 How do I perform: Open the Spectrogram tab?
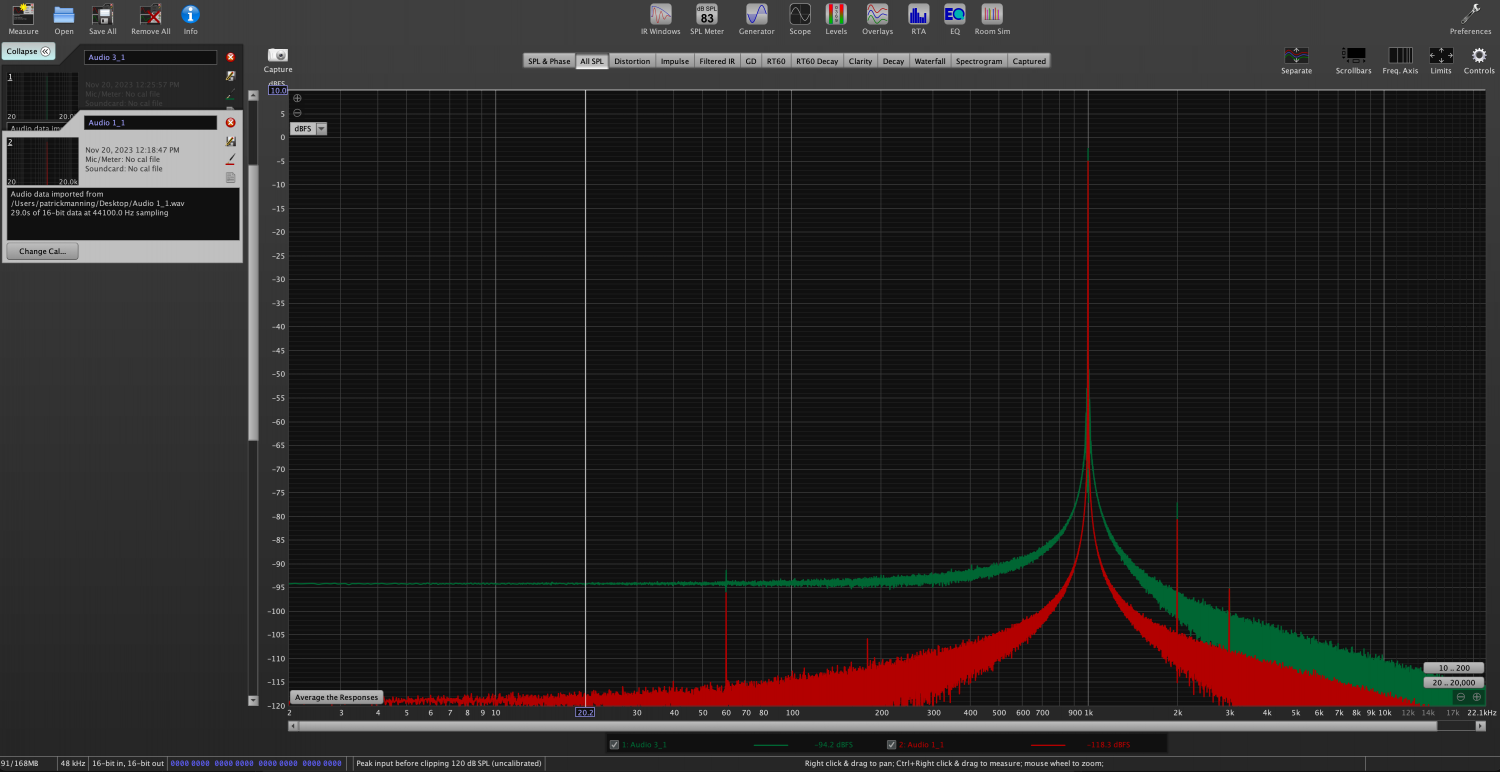point(979,61)
